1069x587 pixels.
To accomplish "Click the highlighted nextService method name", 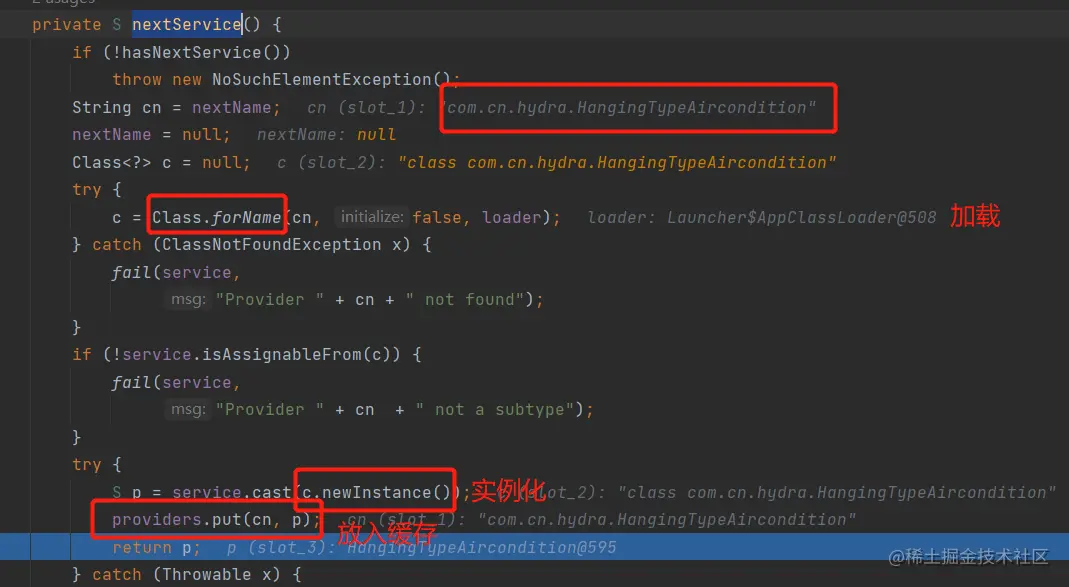I will pos(187,25).
